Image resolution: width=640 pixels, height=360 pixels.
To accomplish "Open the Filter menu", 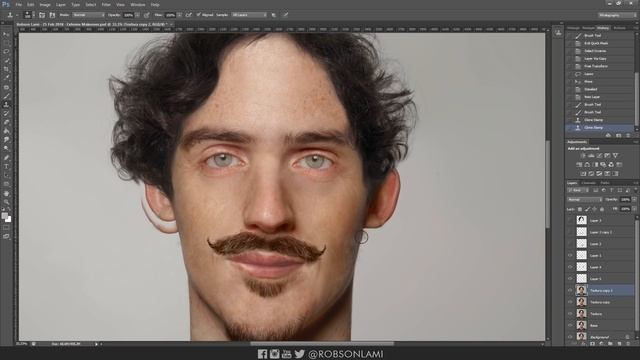I will [x=106, y=5].
